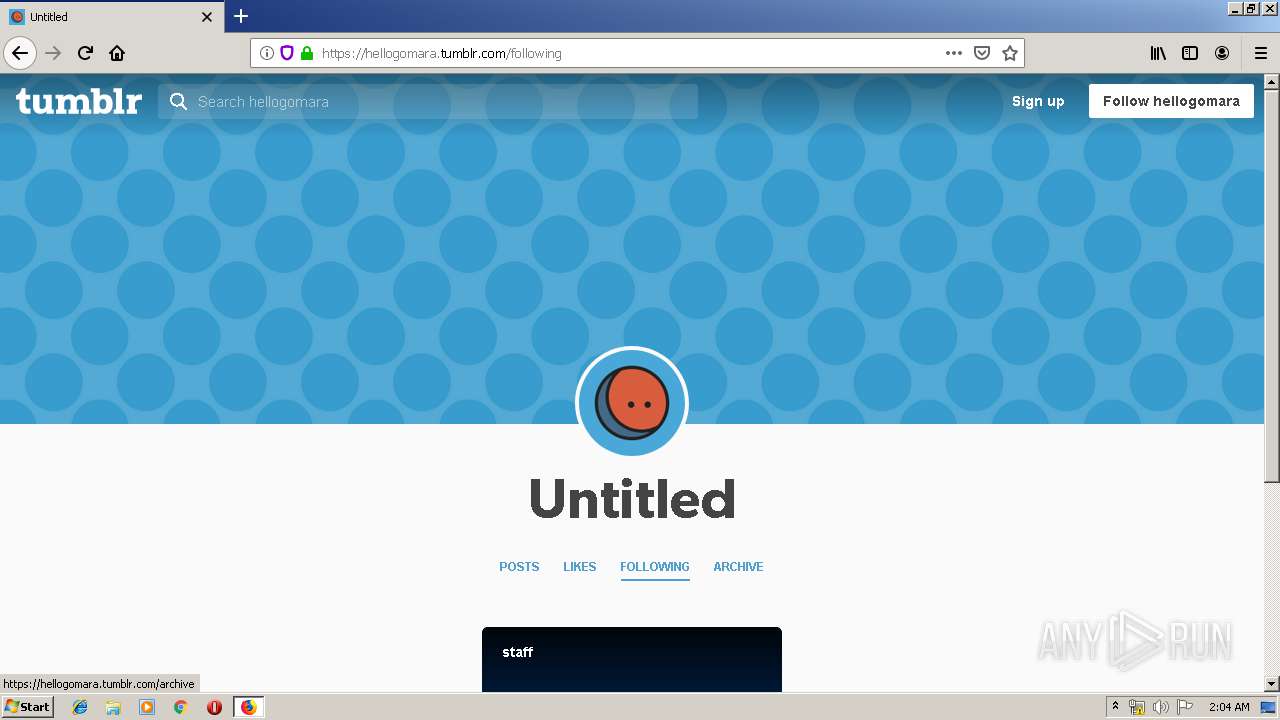Open a new browser tab
The width and height of the screenshot is (1280, 720).
(x=241, y=16)
